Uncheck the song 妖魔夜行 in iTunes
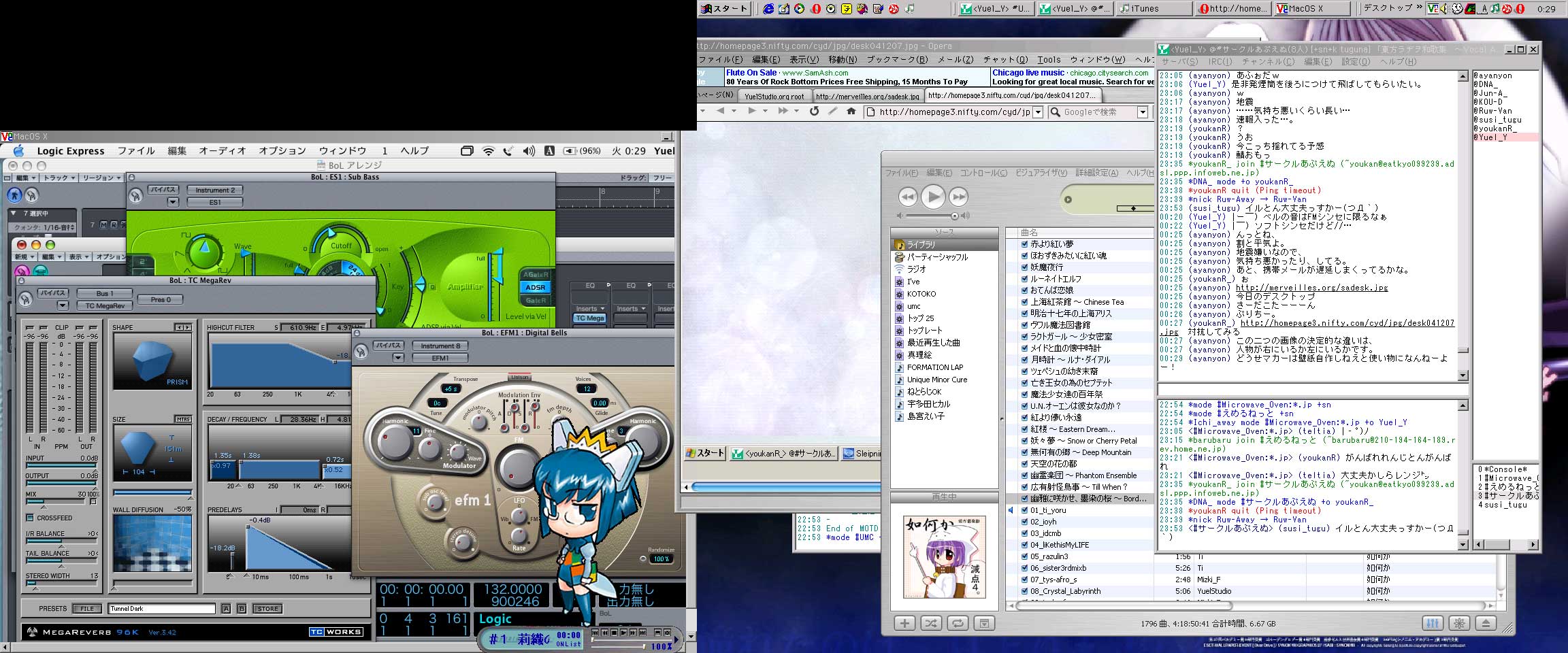The height and width of the screenshot is (653, 1568). click(1024, 267)
